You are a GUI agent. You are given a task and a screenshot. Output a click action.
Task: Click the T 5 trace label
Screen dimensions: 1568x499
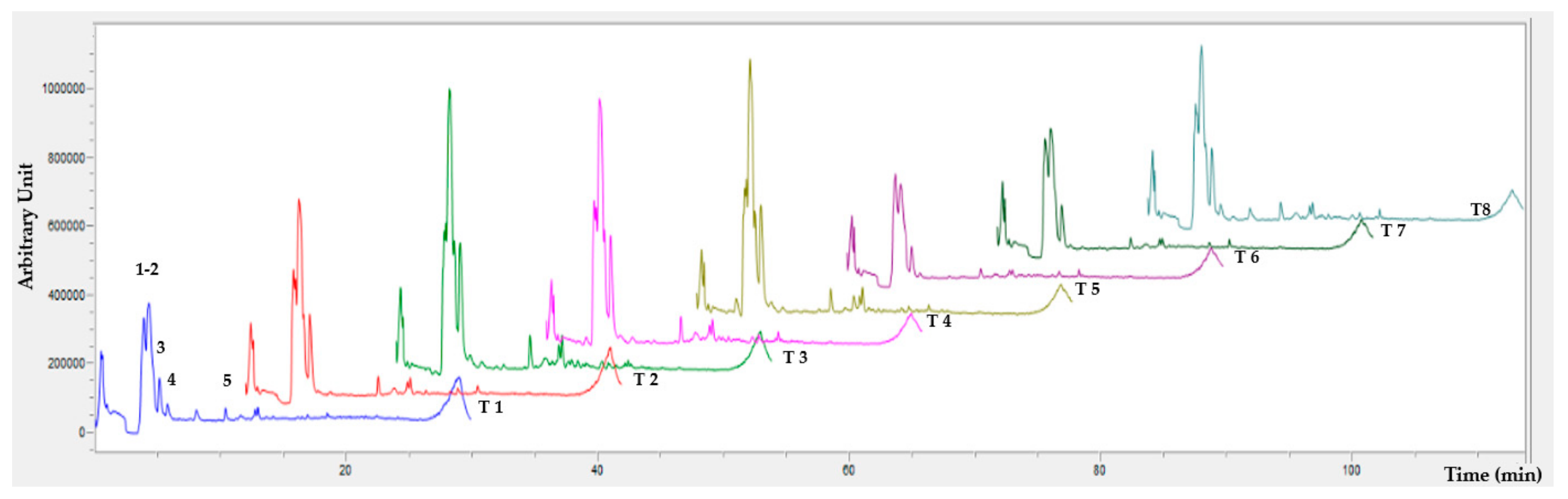1087,289
